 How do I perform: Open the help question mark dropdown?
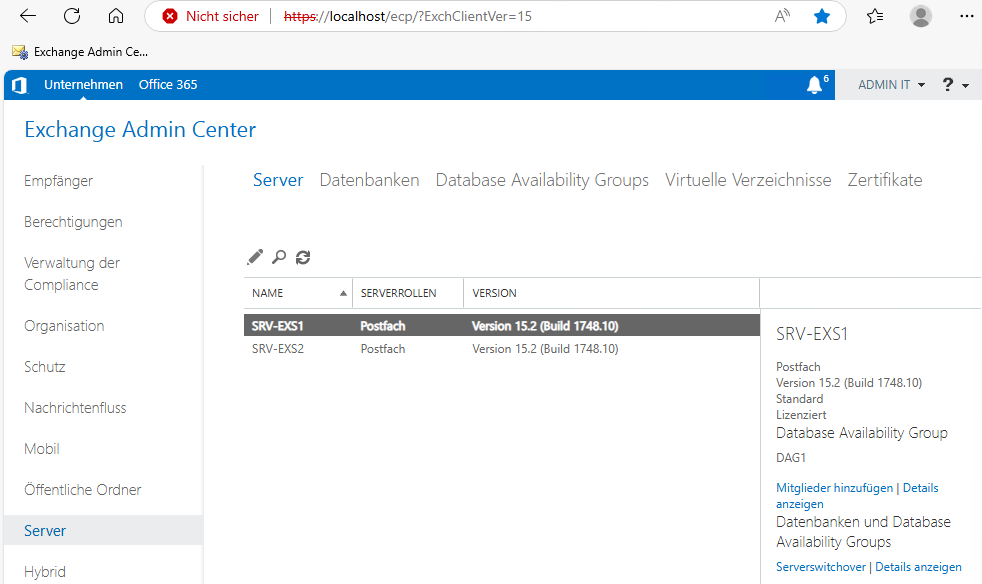(956, 85)
